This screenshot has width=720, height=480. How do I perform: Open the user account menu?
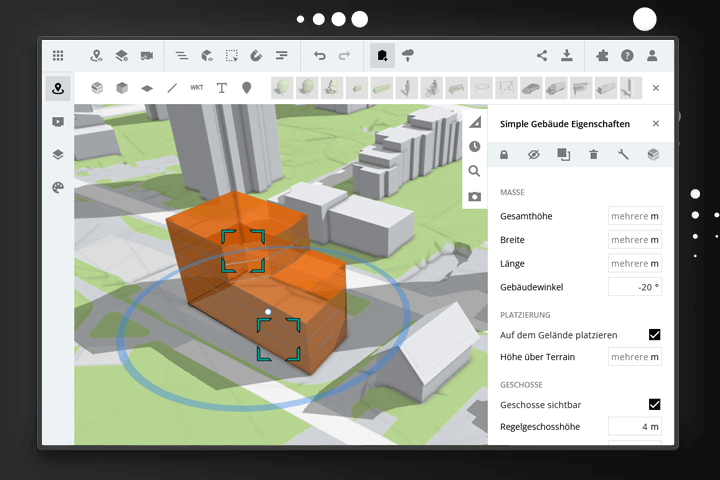(652, 56)
